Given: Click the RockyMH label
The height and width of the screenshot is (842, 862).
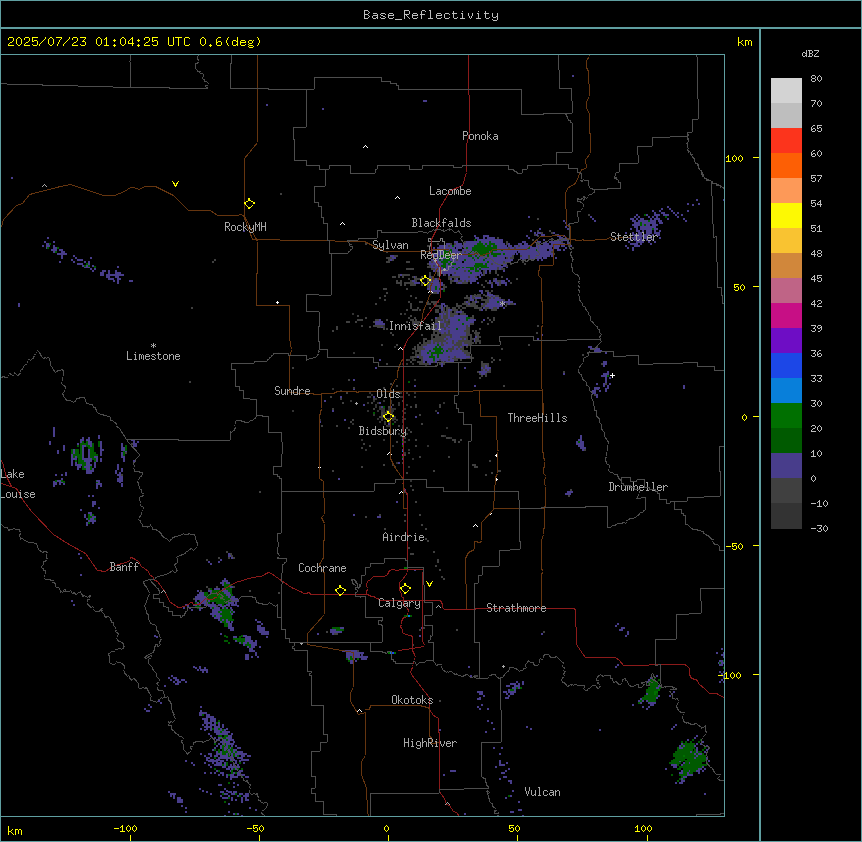Looking at the screenshot, I should click(245, 227).
